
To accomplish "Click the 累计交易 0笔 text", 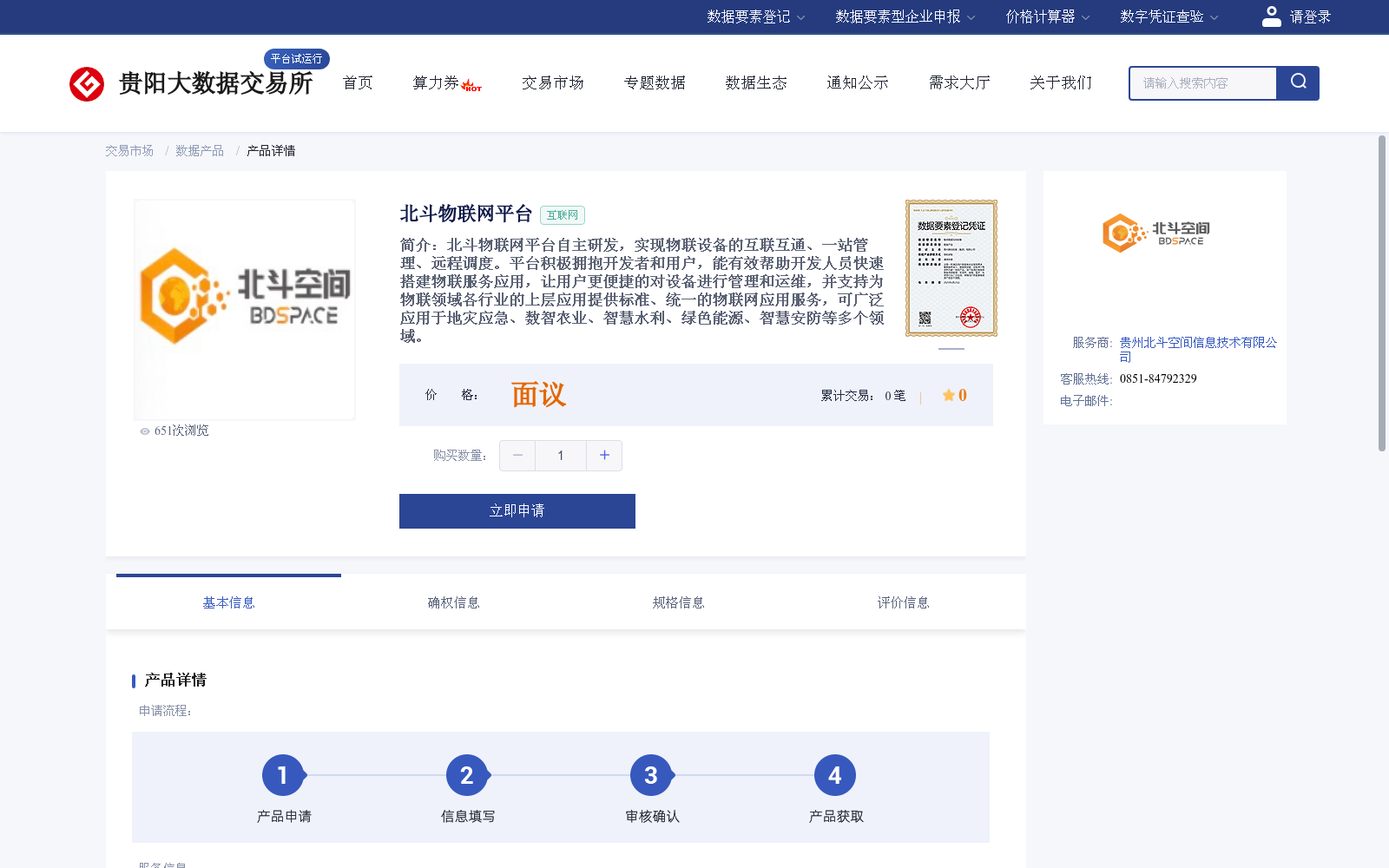I will point(863,396).
